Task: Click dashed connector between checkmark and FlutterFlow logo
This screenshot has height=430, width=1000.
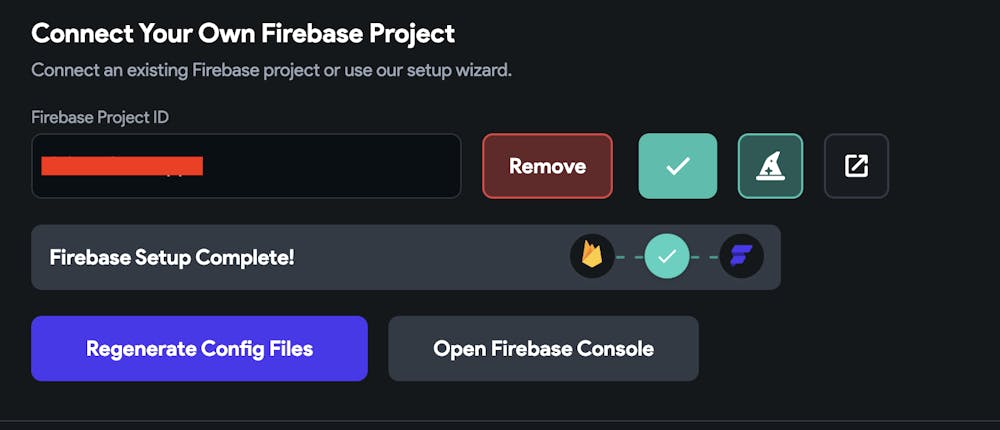Action: coord(704,257)
